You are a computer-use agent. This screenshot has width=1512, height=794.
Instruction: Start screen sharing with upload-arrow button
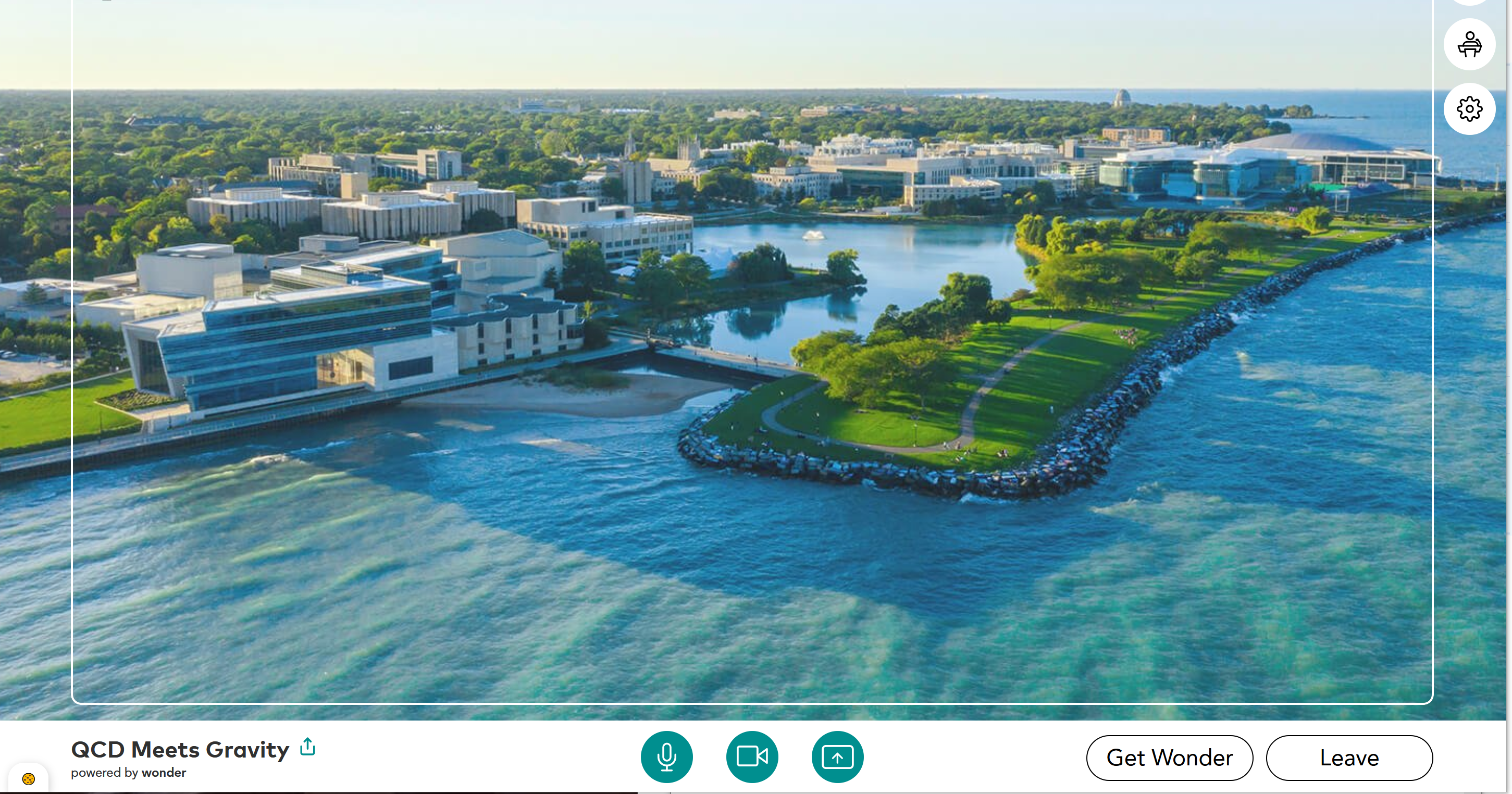tap(837, 756)
